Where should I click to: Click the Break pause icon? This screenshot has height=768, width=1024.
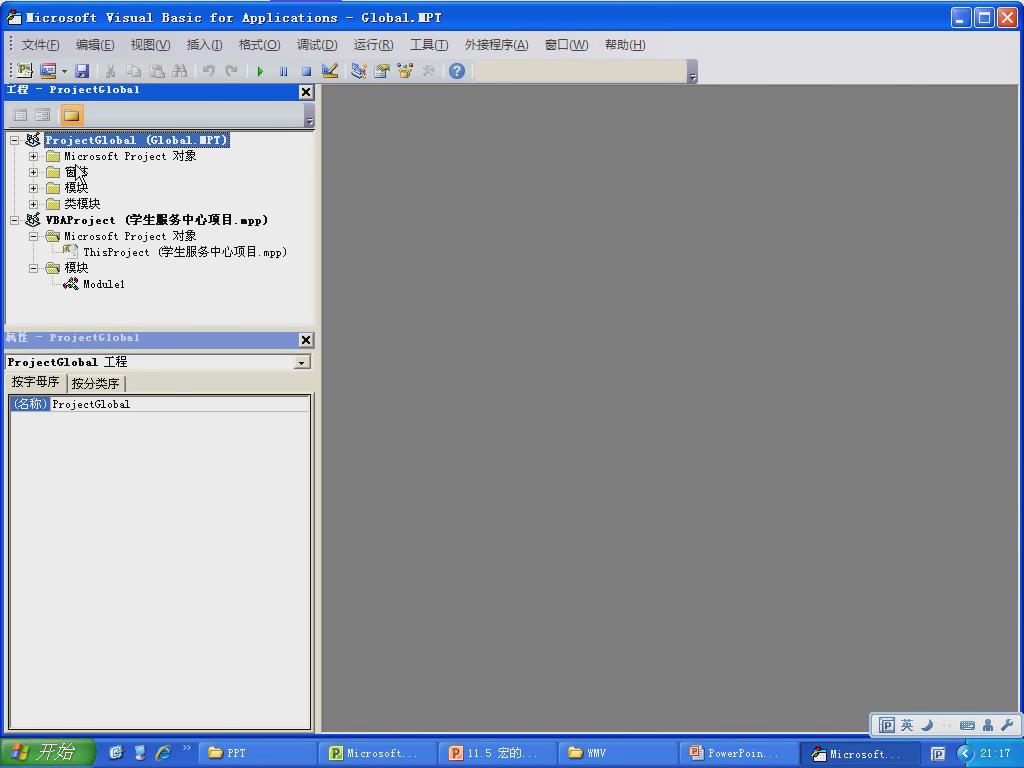[x=283, y=71]
